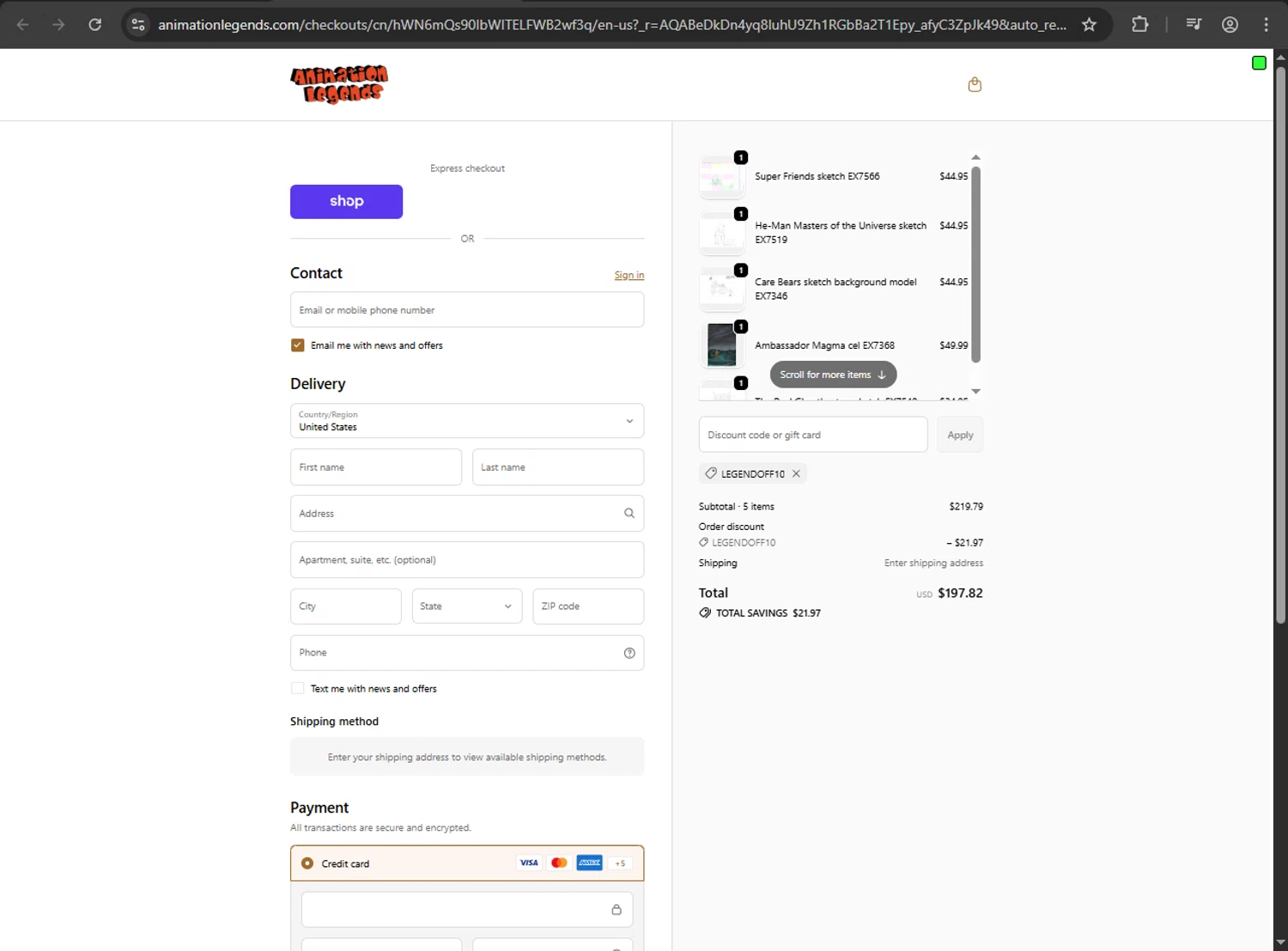Click the Last name field

point(558,467)
